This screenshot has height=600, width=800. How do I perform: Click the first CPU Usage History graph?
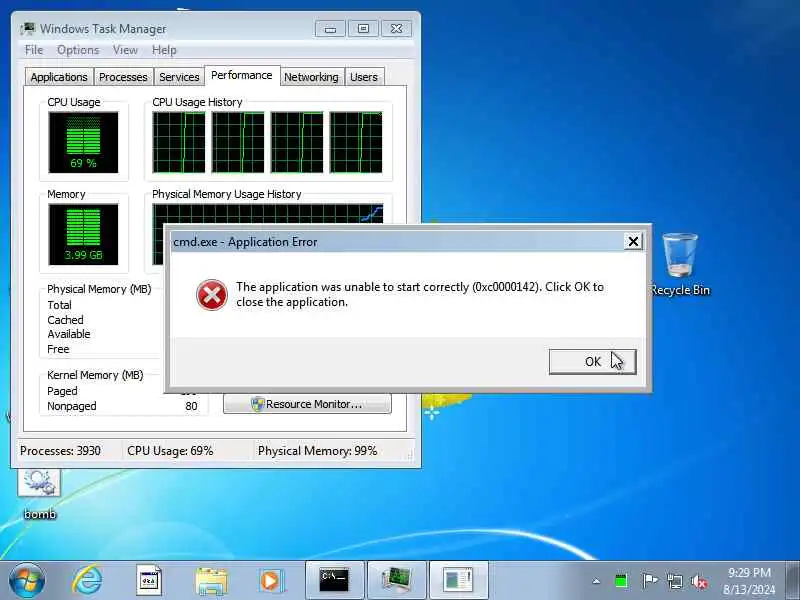pos(179,142)
